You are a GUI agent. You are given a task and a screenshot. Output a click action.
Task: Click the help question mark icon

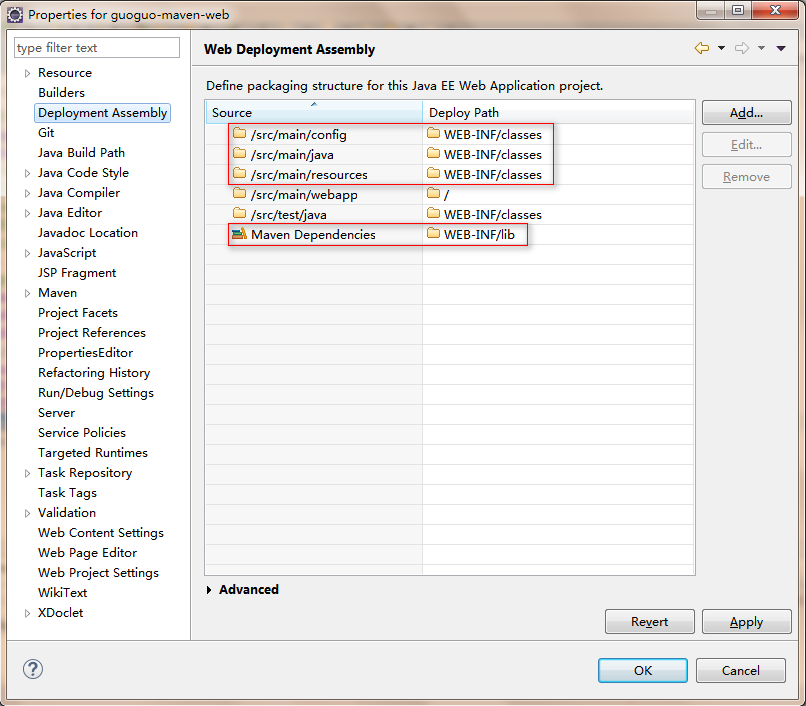33,669
